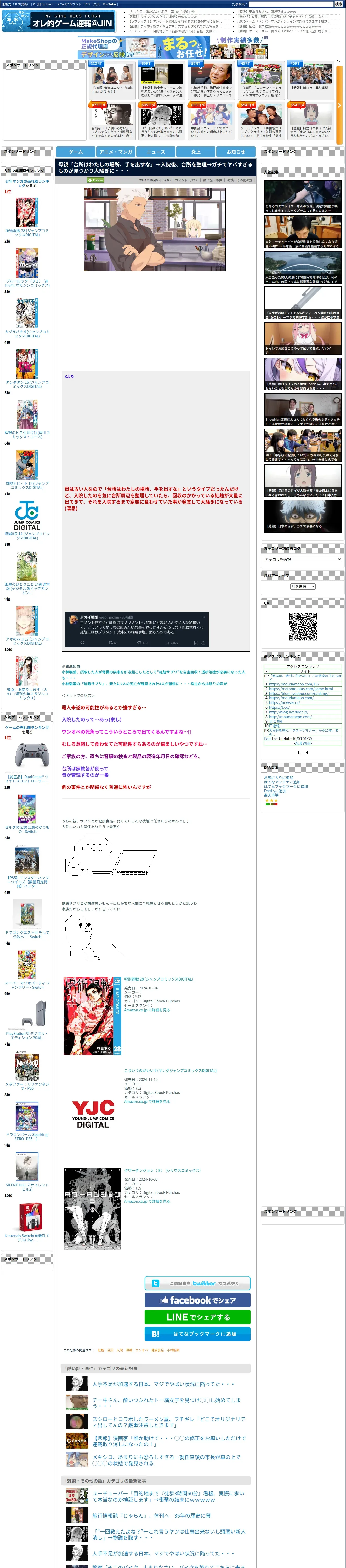Viewport: 346px width, 1568px height.
Task: Click the 検索 search button
Action: coord(338,4)
